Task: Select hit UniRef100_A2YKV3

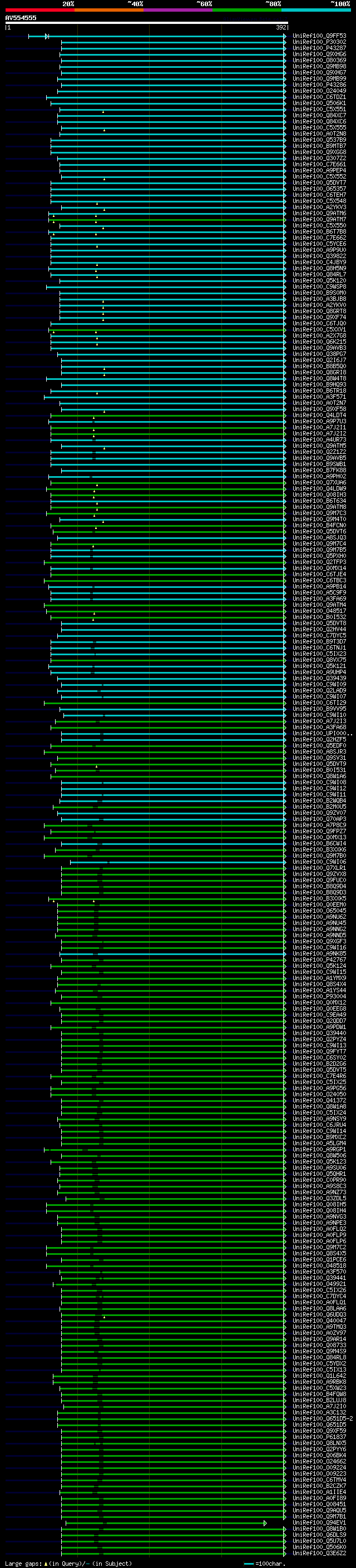Action: [319, 207]
